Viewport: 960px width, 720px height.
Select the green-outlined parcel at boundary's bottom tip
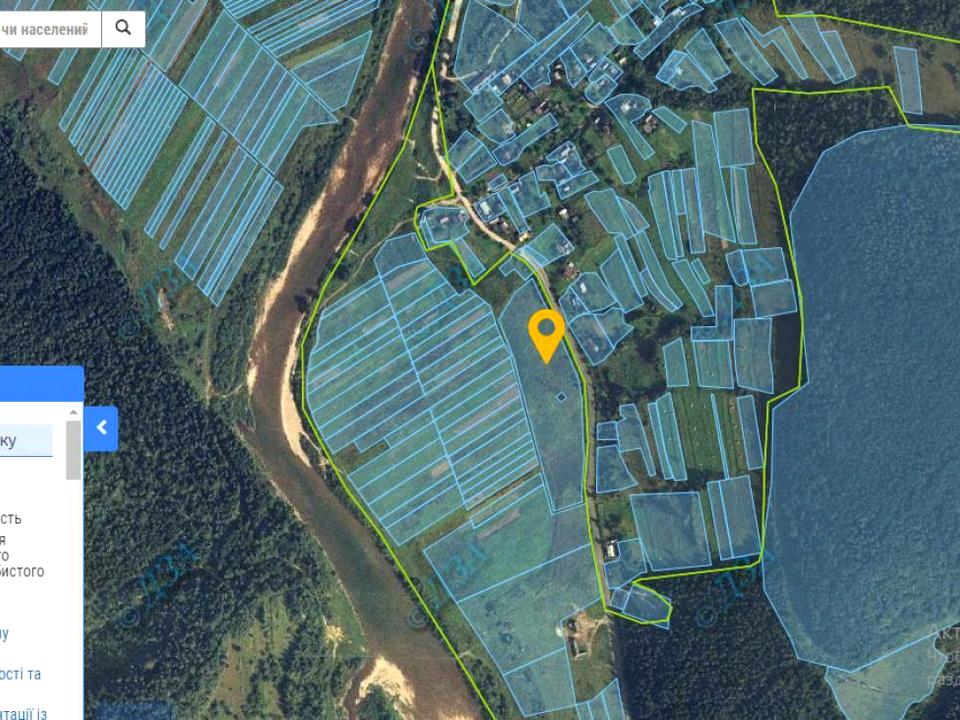[647, 603]
